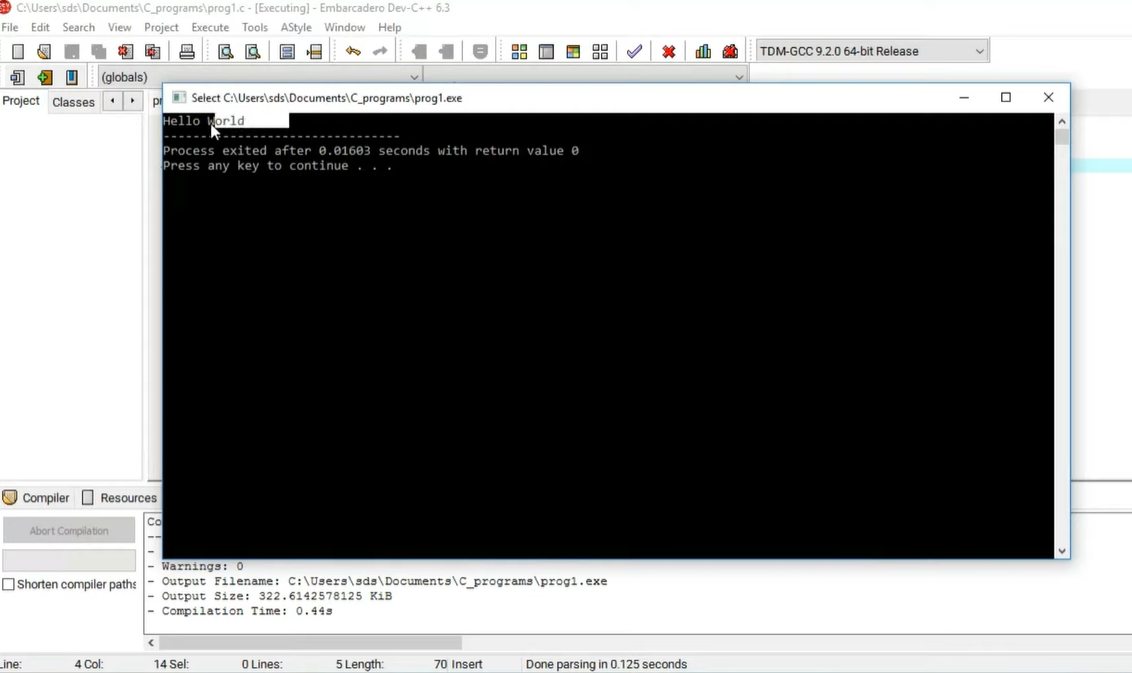The width and height of the screenshot is (1132, 673).
Task: Open profile analysis with rightmost toolbar icon
Action: tap(730, 51)
